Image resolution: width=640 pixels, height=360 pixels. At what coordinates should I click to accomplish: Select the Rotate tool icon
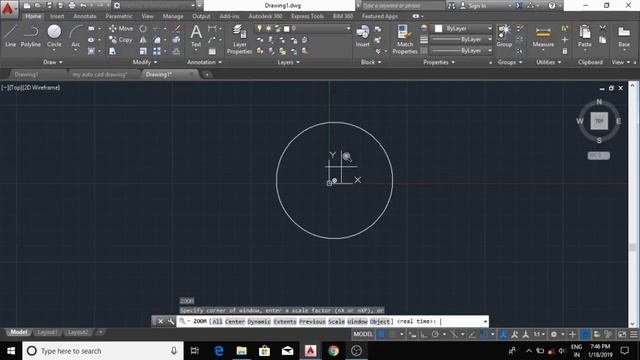tap(143, 29)
